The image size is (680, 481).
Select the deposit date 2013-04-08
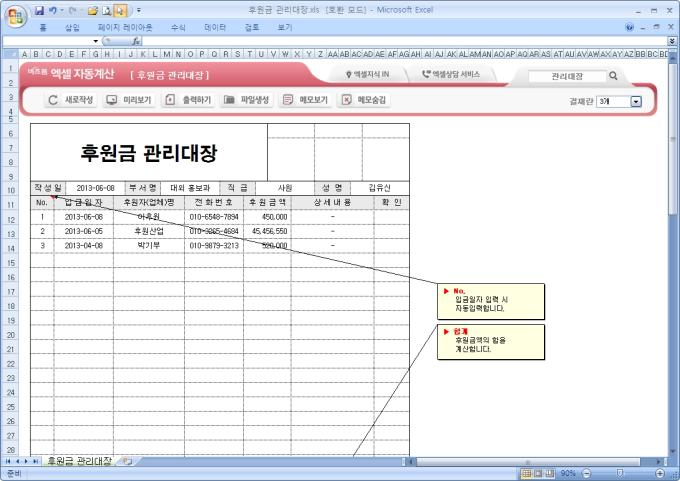tap(84, 245)
